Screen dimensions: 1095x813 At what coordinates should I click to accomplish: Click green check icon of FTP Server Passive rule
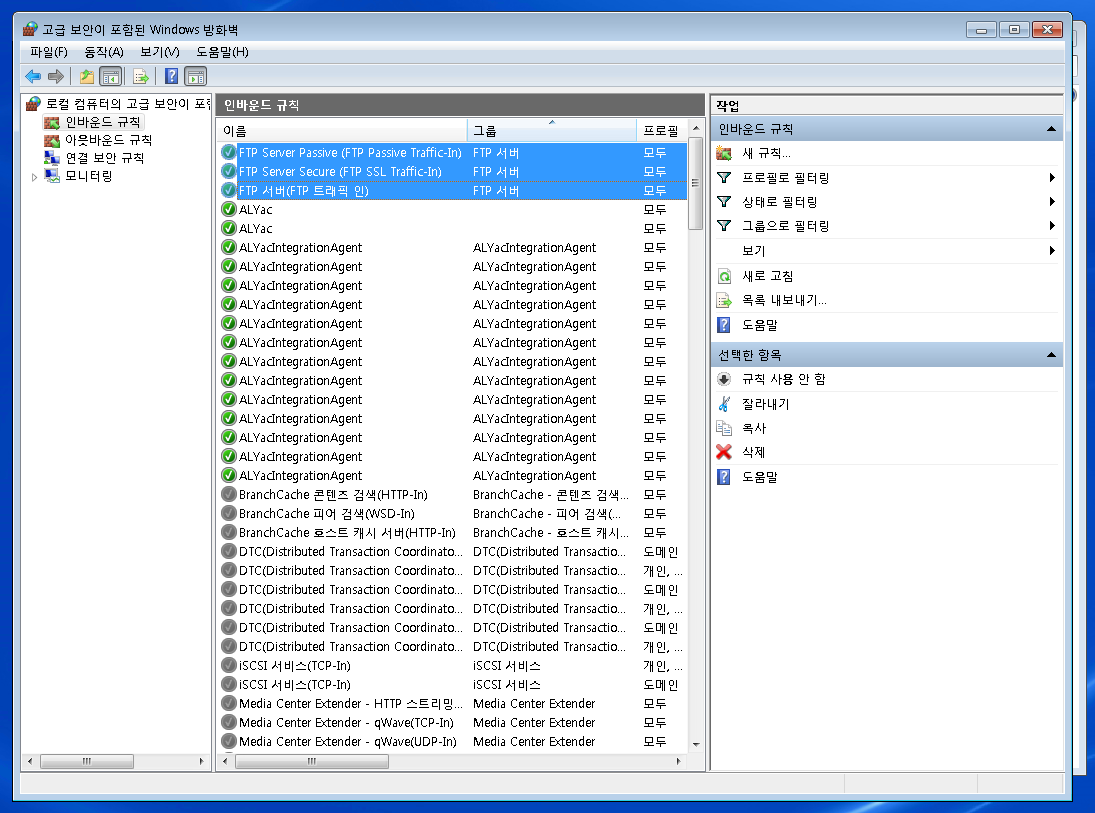(228, 152)
